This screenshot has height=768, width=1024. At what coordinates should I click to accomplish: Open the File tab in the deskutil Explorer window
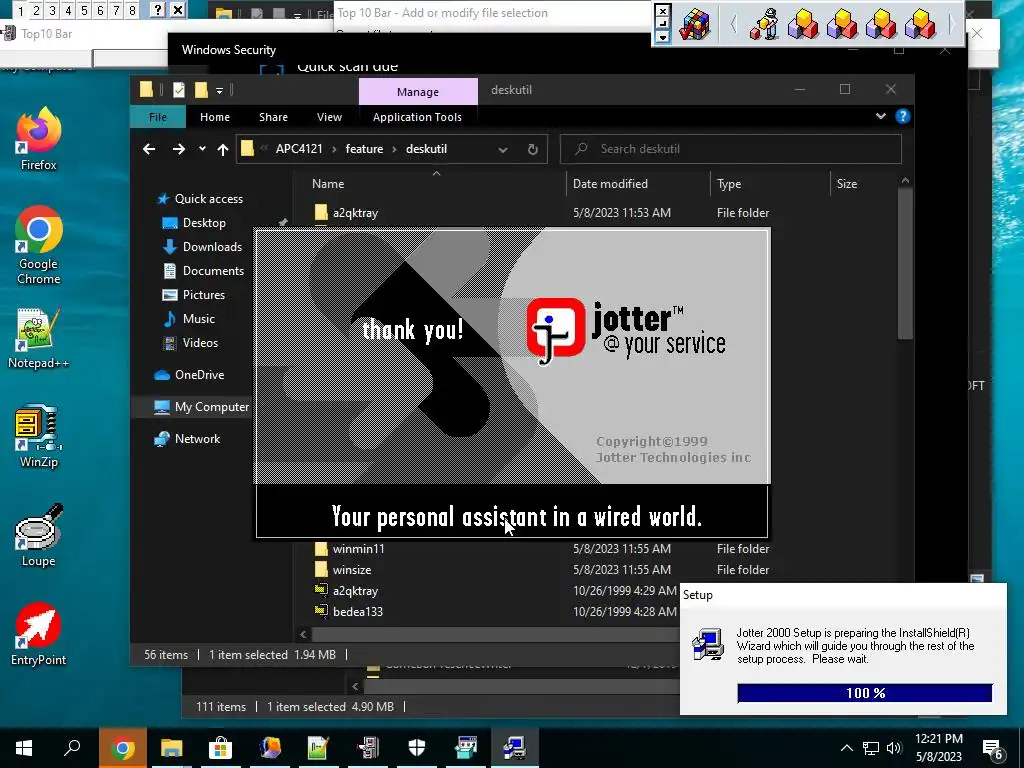tap(157, 117)
